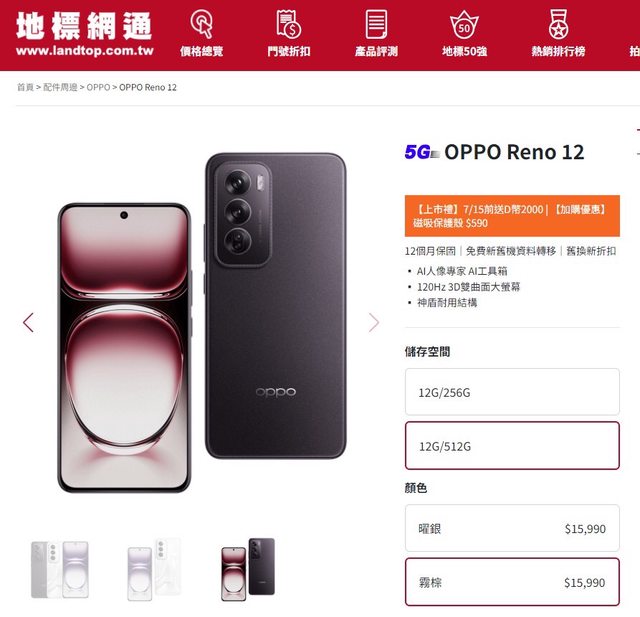640x617 pixels.
Task: Select the 12G/512G storage option
Action: tap(512, 446)
